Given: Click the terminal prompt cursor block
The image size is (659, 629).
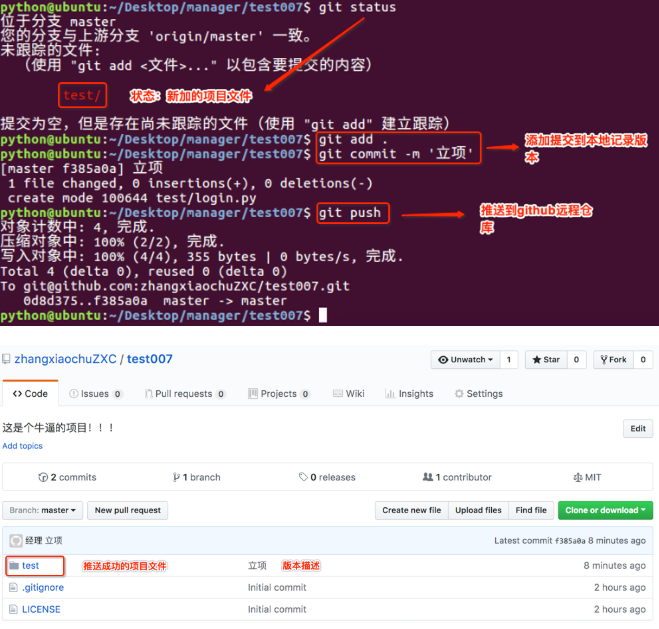Looking at the screenshot, I should point(323,315).
